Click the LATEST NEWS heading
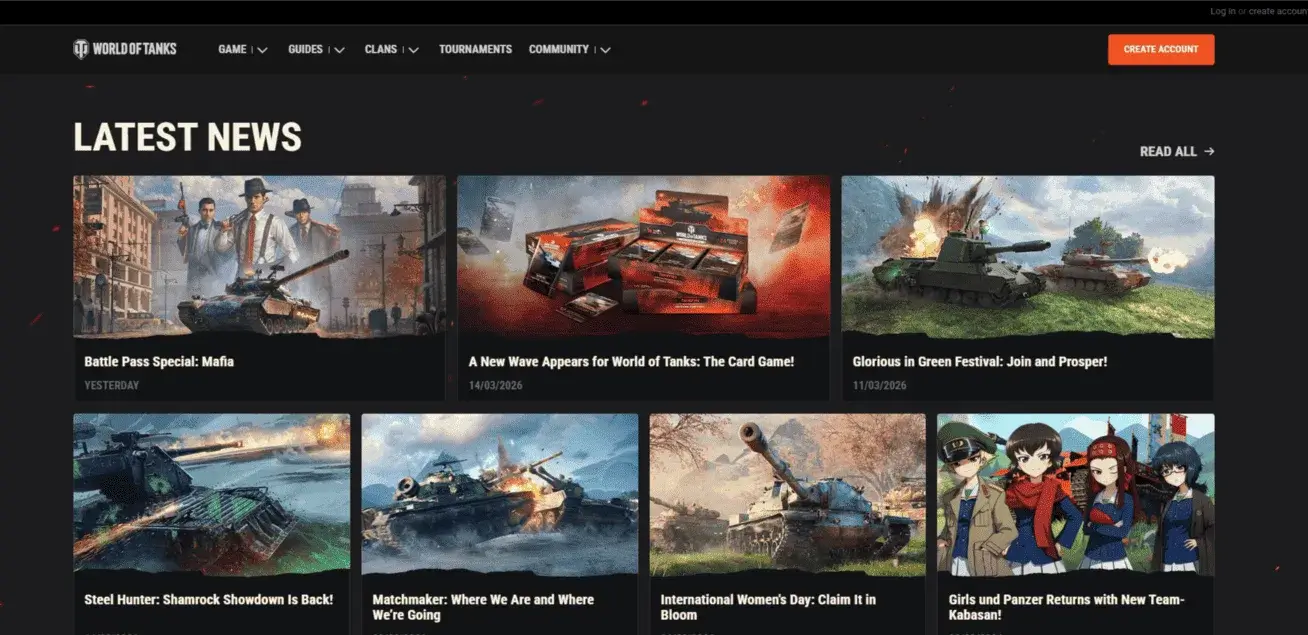Screen dimensions: 1308x635 188,137
